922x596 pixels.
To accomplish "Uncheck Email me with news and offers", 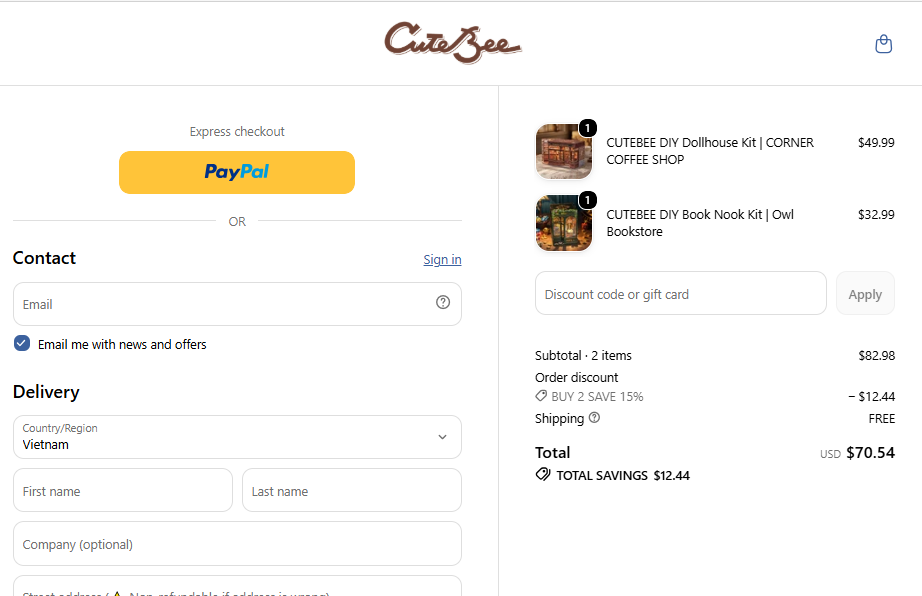I will [x=22, y=343].
